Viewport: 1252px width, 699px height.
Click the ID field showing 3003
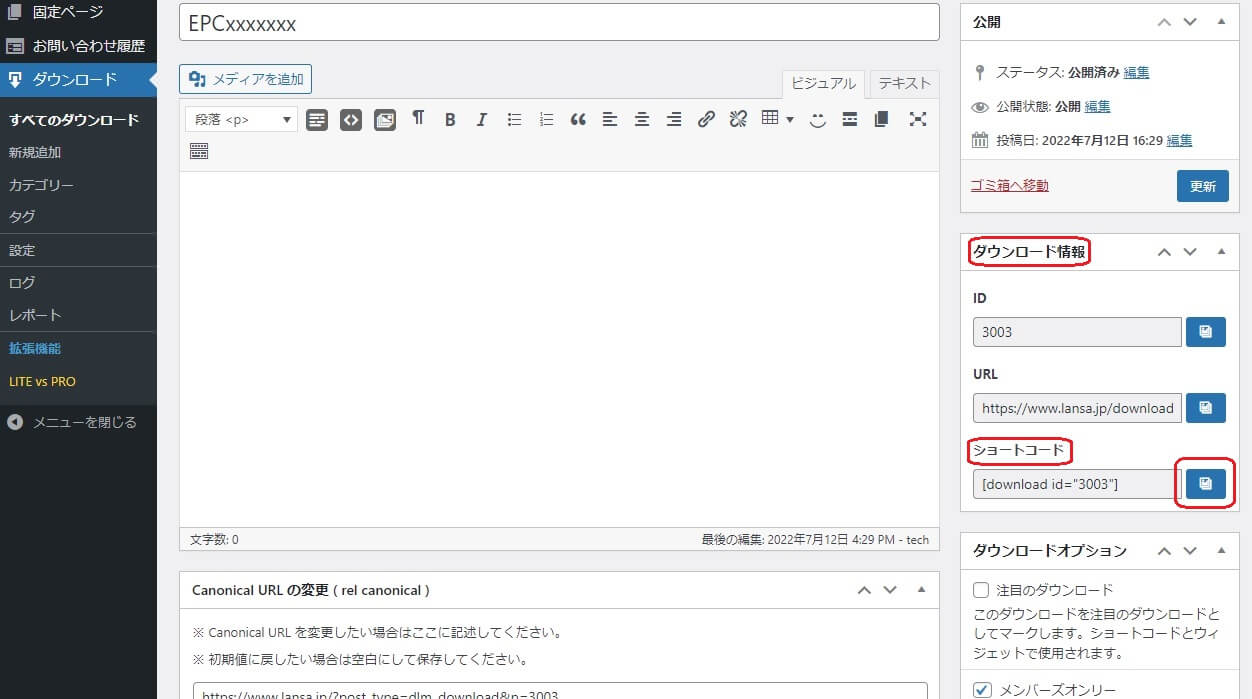click(x=1077, y=332)
